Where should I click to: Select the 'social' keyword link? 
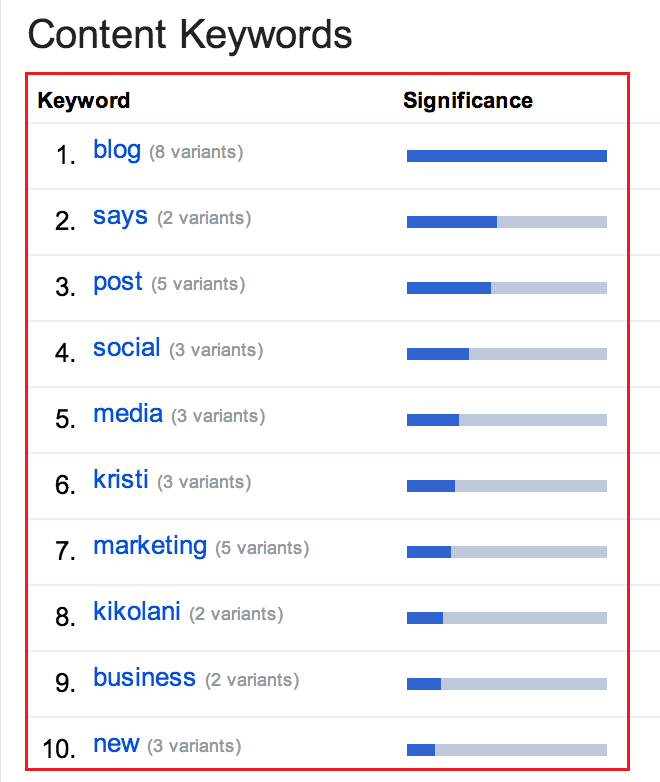126,348
